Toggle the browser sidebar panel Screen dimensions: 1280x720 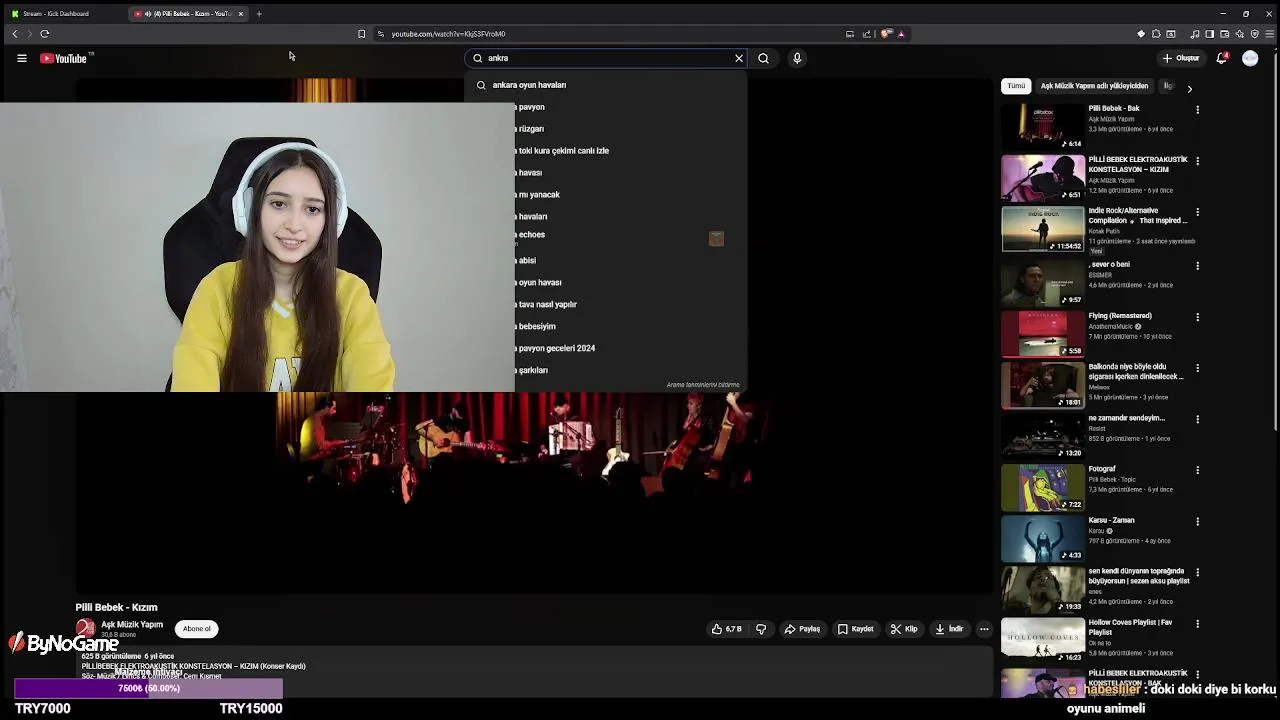(x=1209, y=34)
